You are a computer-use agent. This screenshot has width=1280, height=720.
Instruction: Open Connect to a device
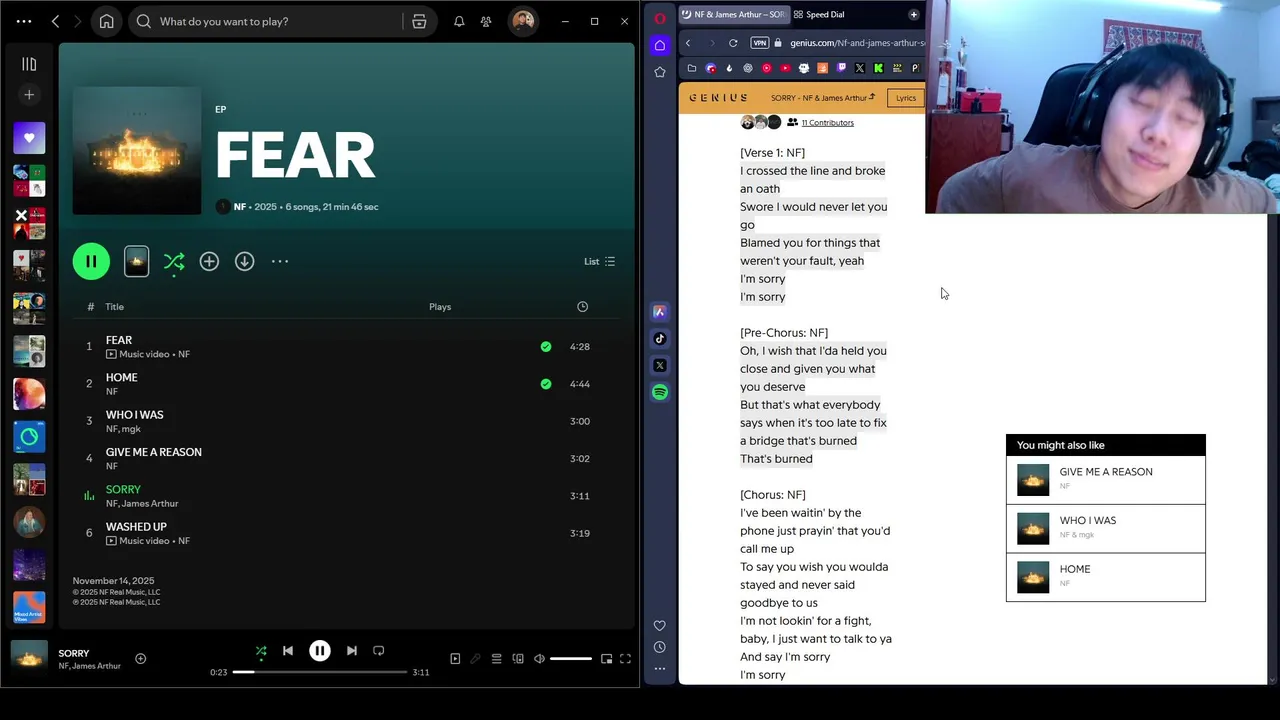[x=518, y=659]
